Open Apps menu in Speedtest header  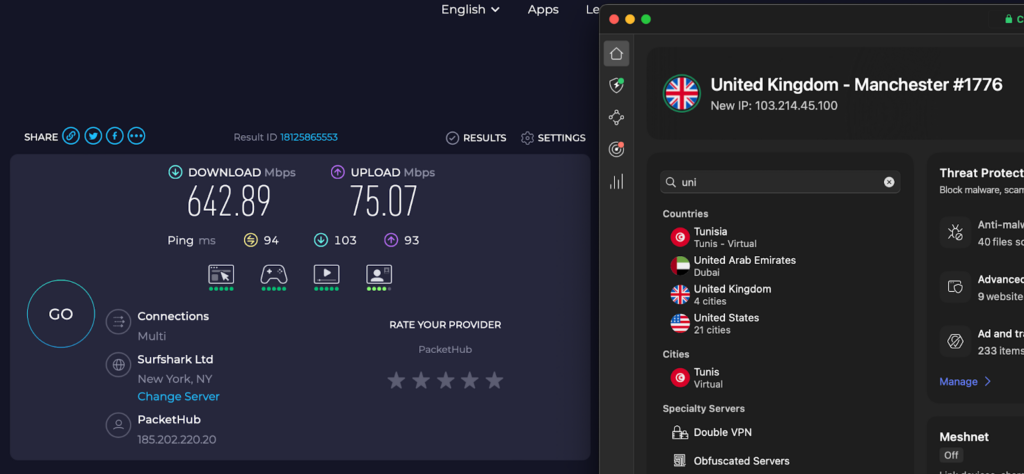[x=543, y=9]
